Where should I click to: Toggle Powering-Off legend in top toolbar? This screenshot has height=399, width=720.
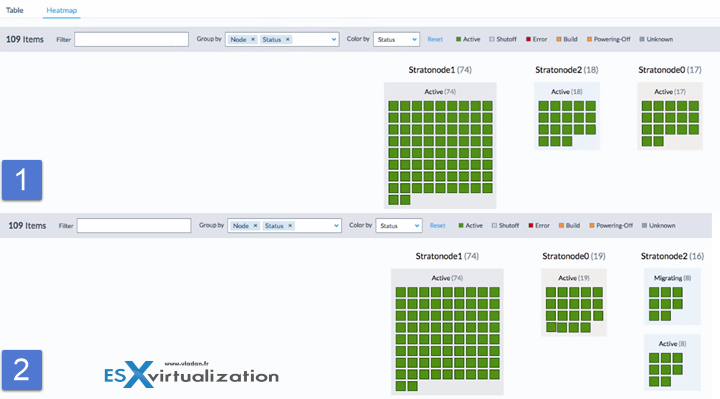click(x=609, y=39)
